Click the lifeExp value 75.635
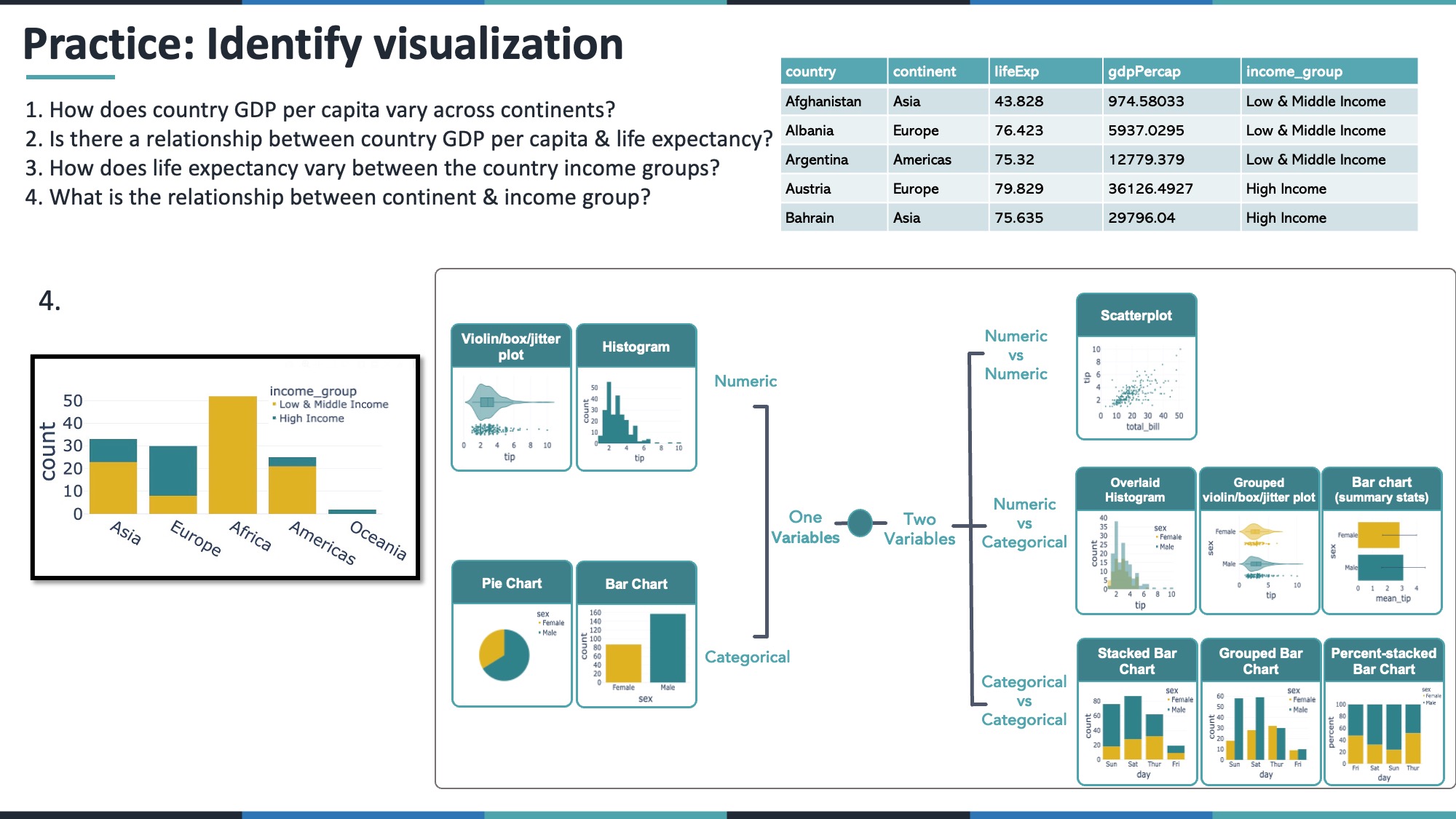Image resolution: width=1456 pixels, height=819 pixels. click(x=1019, y=218)
